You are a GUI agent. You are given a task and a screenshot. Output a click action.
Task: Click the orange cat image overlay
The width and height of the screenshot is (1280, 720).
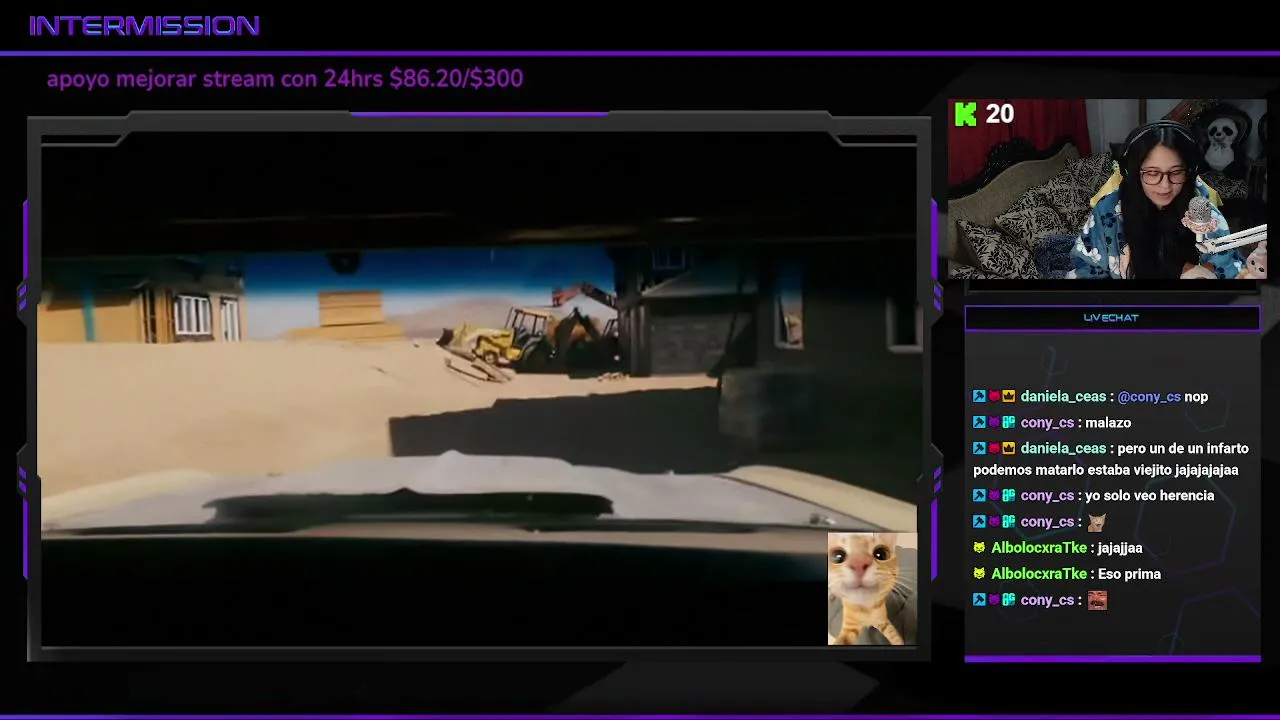coord(872,588)
